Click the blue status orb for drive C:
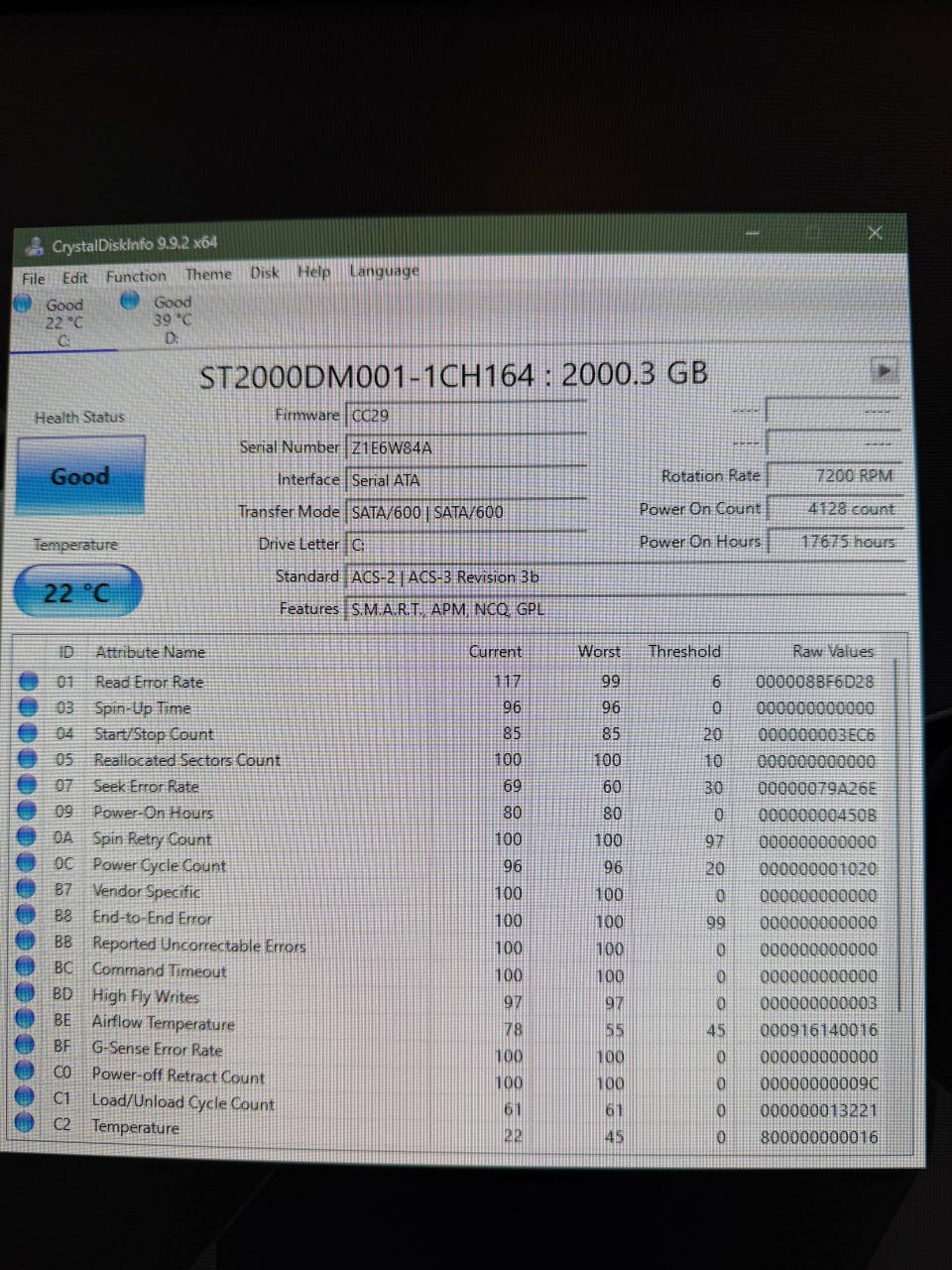The image size is (952, 1270). coord(22,304)
